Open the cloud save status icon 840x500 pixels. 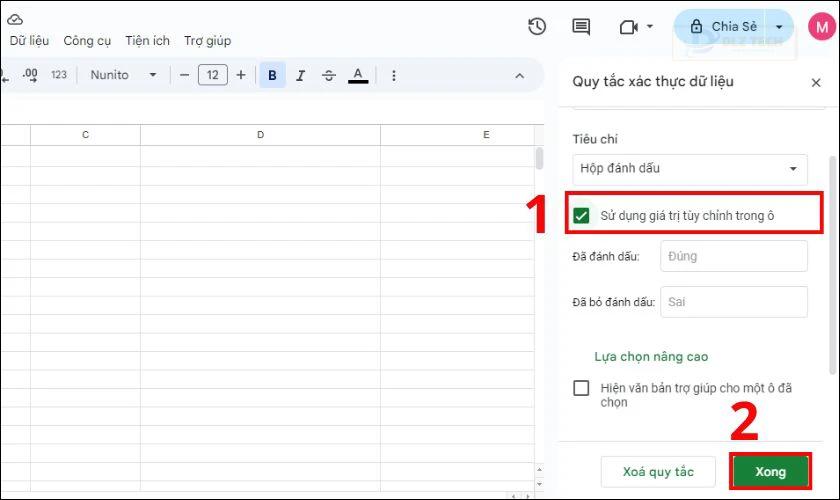[x=14, y=20]
